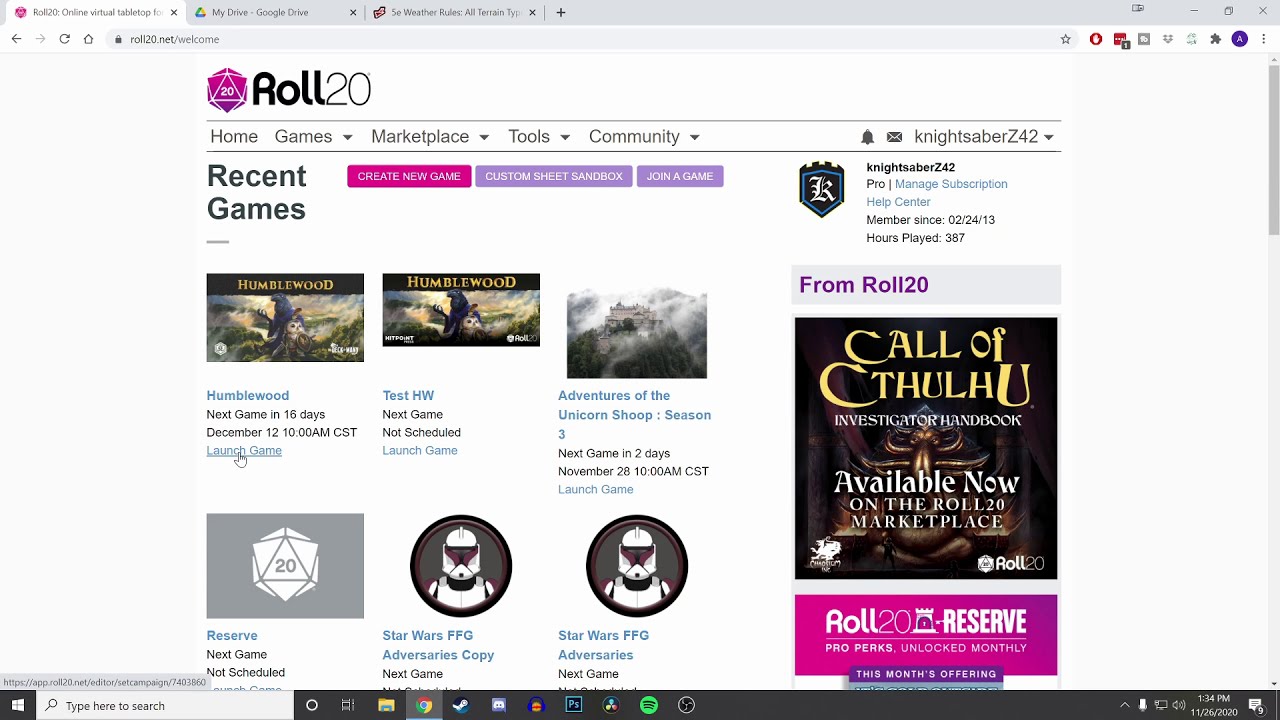
Task: Bookmark this page with the star icon
Action: coord(1066,39)
